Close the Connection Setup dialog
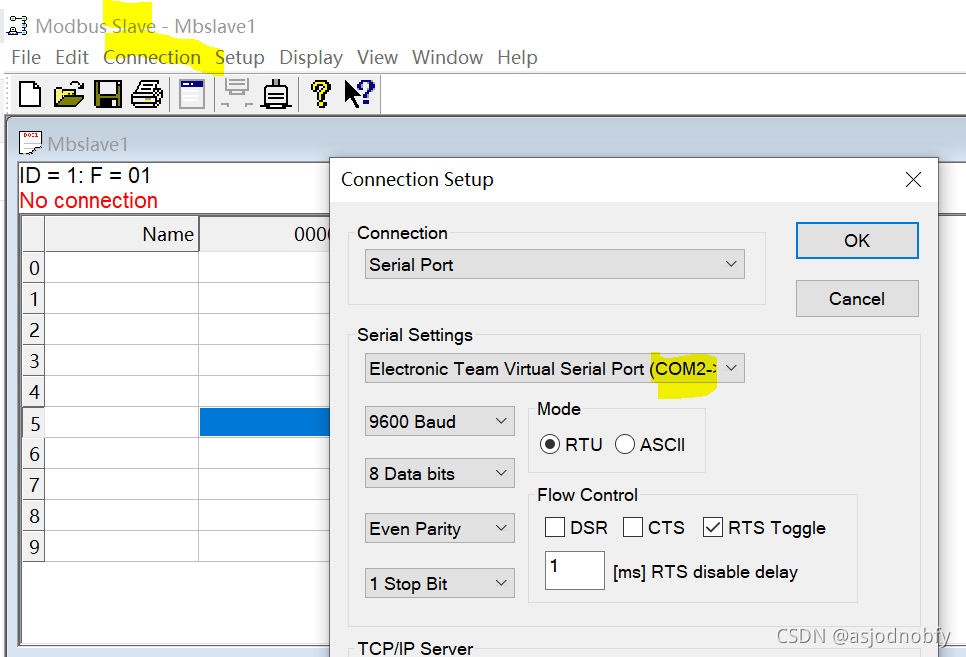The height and width of the screenshot is (657, 966). 913,179
